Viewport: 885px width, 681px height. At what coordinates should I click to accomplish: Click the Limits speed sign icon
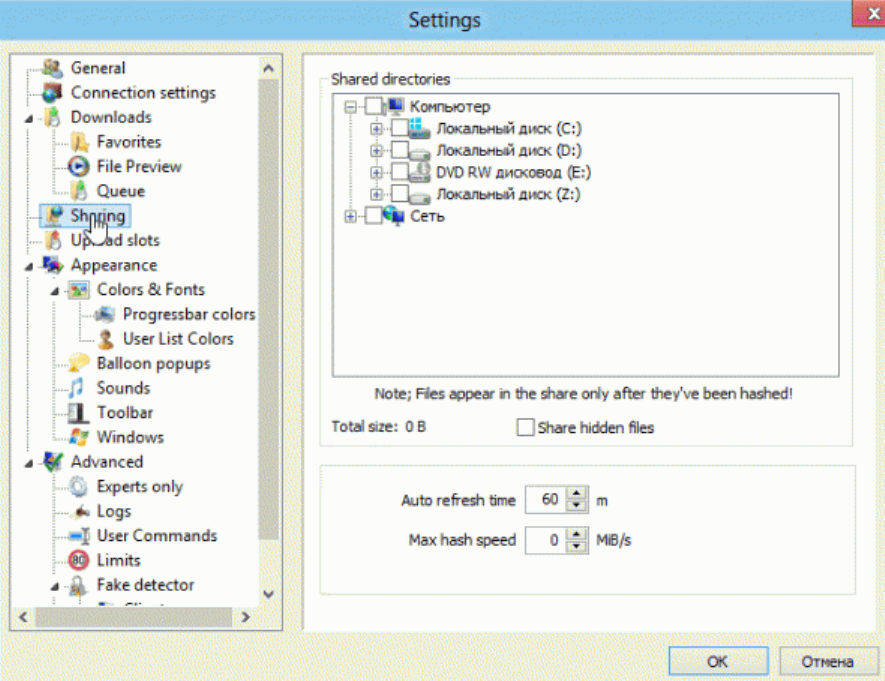[79, 561]
